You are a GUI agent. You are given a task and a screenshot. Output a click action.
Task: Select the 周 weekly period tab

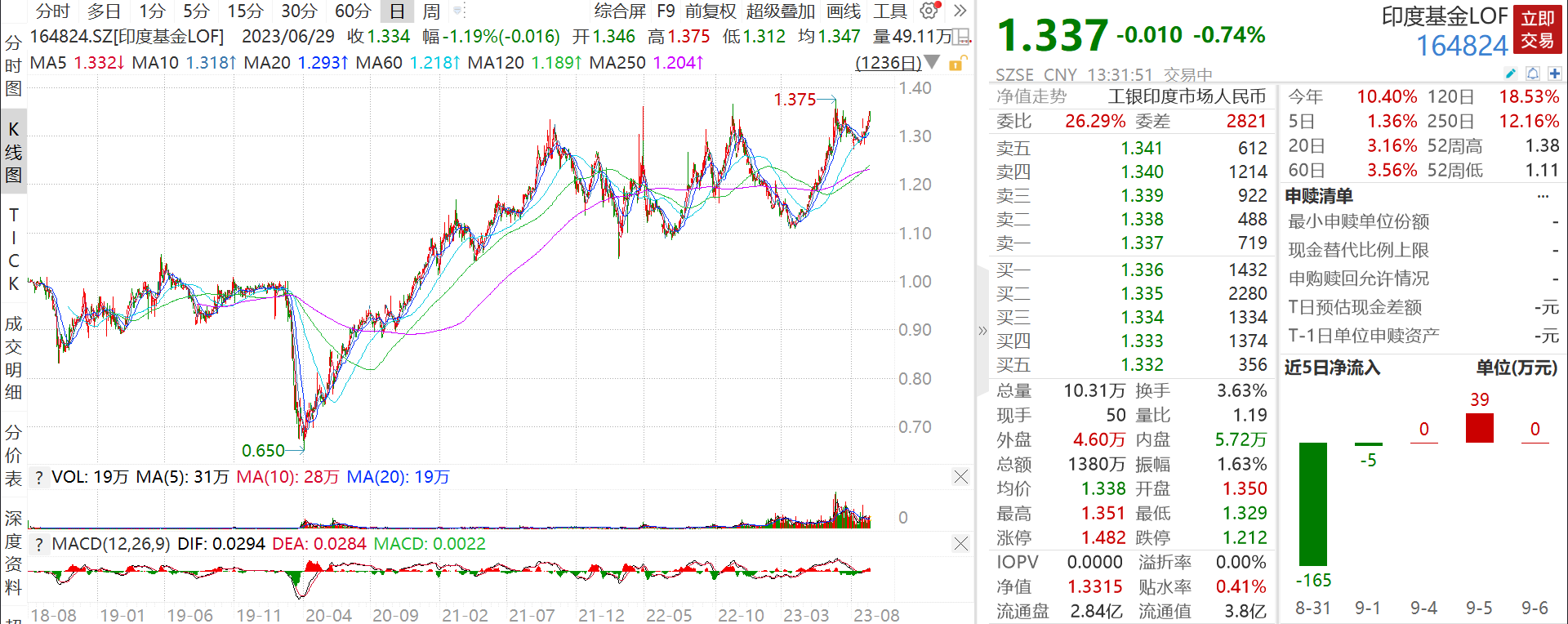pyautogui.click(x=431, y=11)
